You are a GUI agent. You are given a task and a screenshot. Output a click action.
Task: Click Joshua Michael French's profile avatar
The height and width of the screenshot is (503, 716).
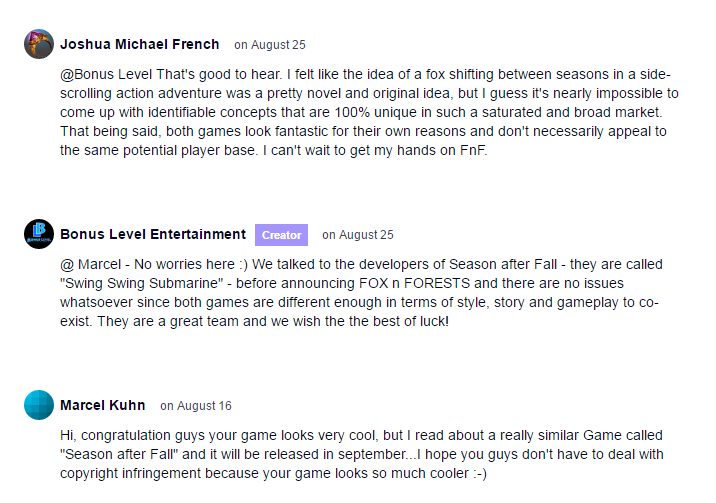point(38,44)
